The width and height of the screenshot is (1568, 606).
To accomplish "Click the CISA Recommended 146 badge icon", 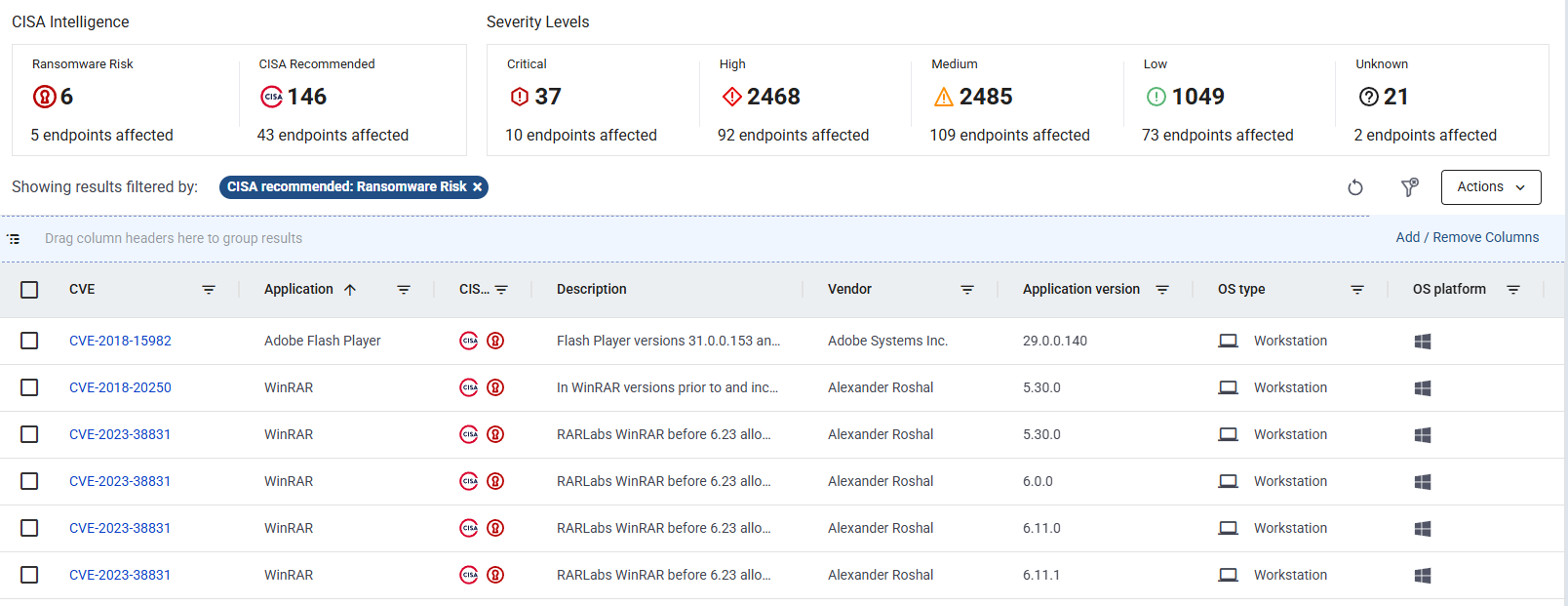I will pyautogui.click(x=271, y=97).
